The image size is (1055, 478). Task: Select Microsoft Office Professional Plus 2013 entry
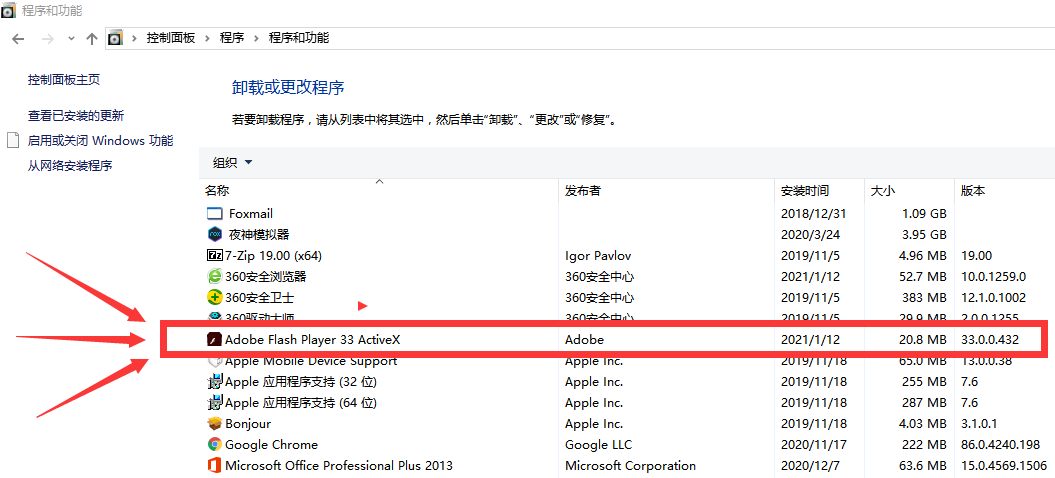(339, 465)
